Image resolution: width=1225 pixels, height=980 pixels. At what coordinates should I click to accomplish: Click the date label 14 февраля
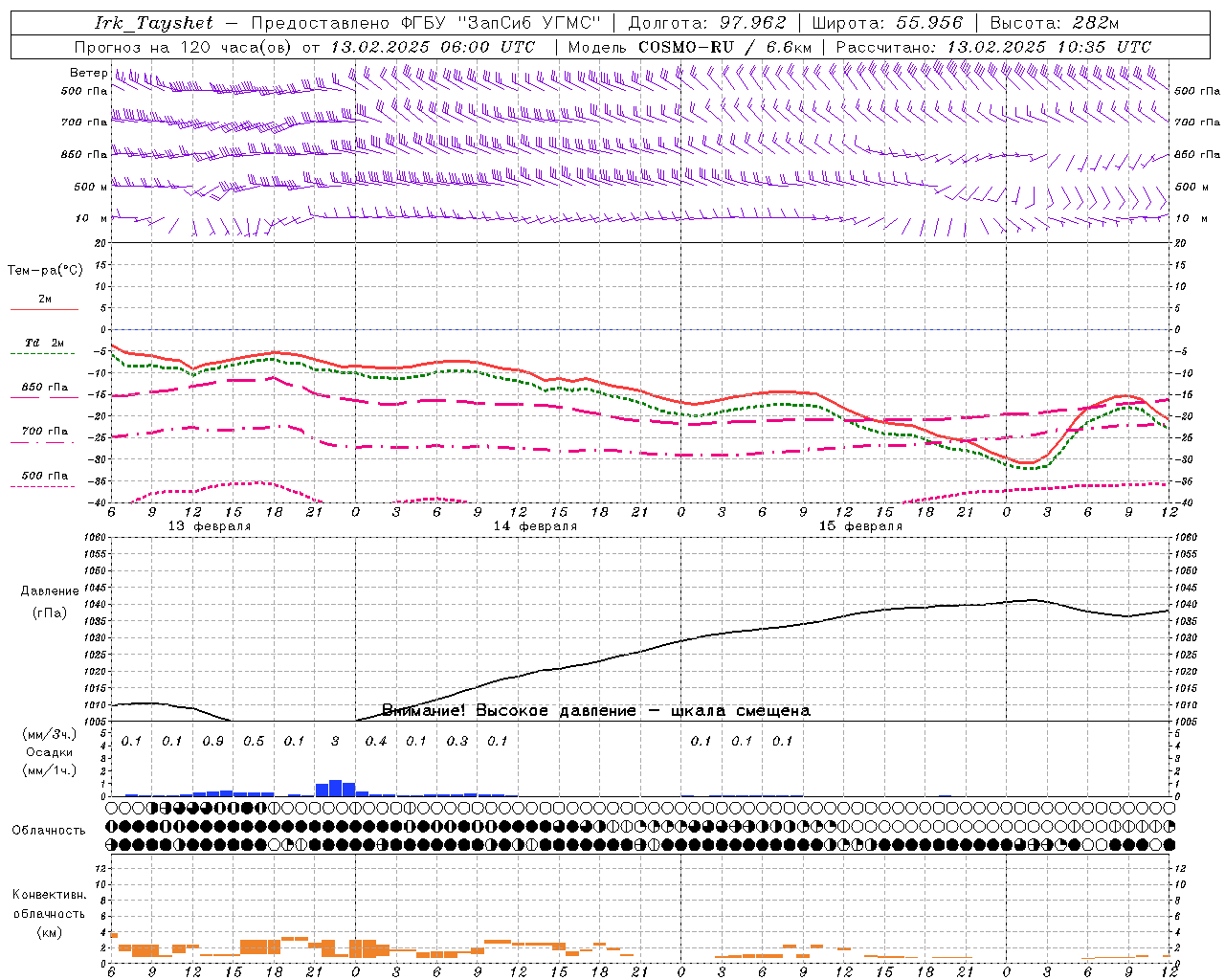535,526
